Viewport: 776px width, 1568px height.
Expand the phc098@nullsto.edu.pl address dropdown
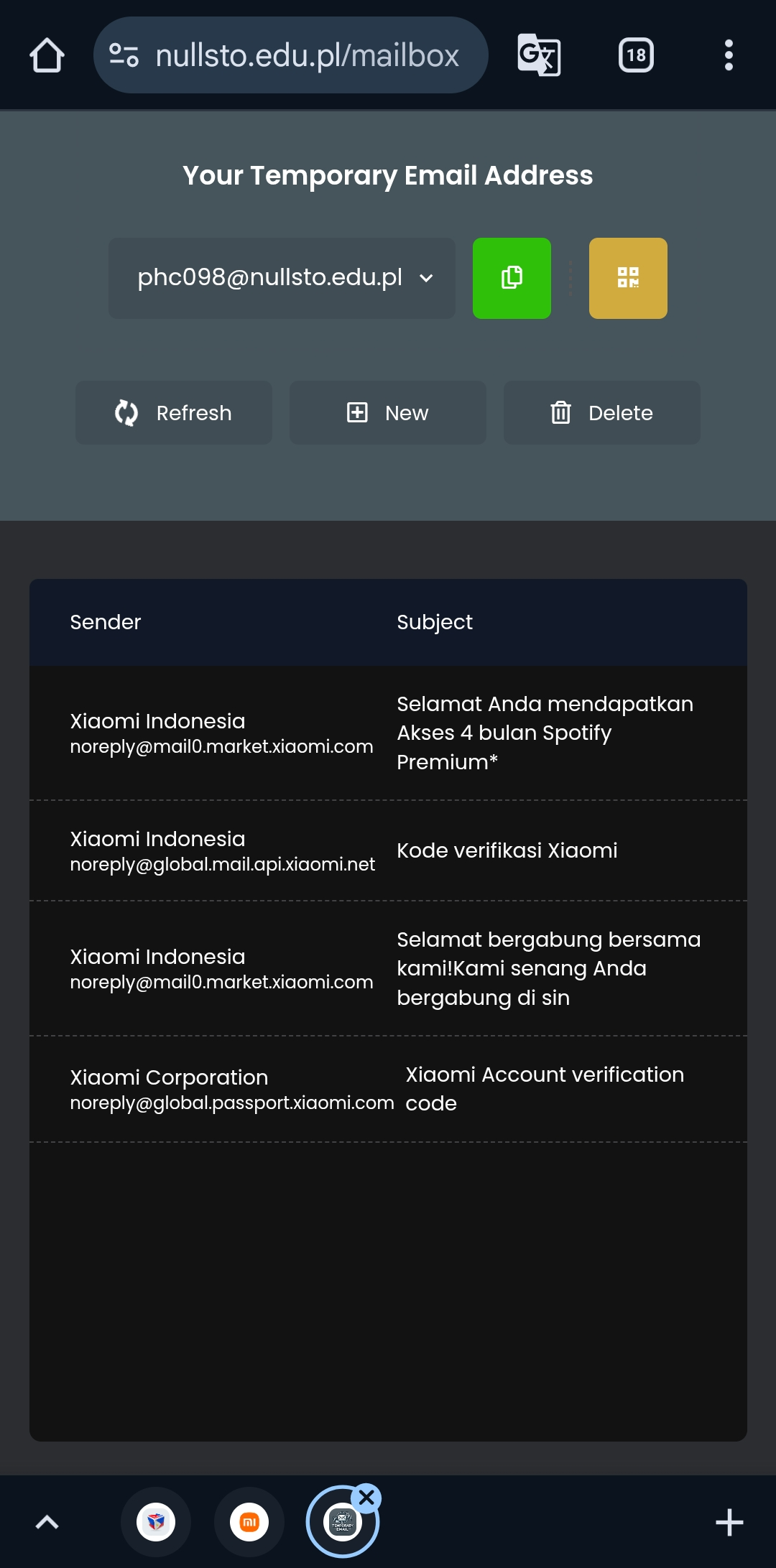coord(282,278)
